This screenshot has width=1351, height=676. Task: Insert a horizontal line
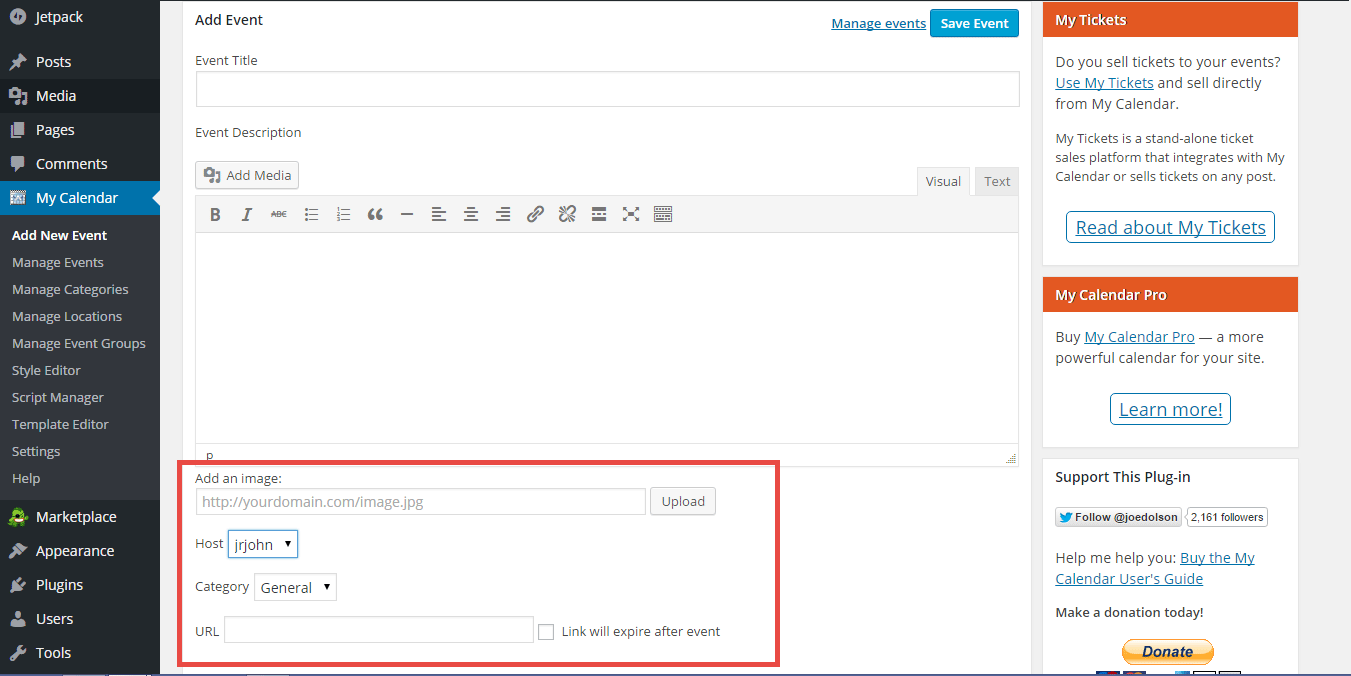point(407,214)
